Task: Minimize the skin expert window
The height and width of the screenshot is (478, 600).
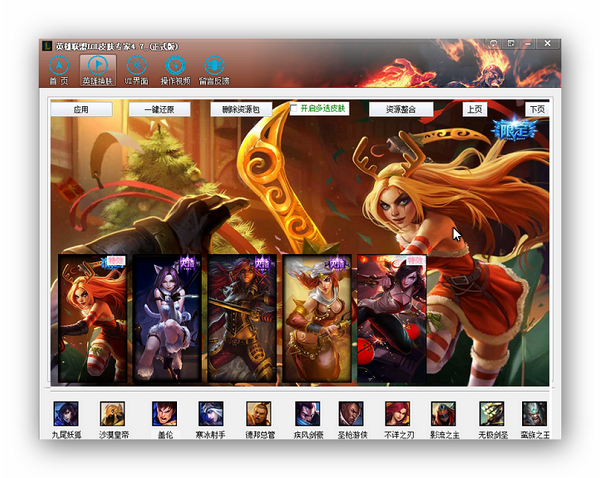Action: click(528, 44)
